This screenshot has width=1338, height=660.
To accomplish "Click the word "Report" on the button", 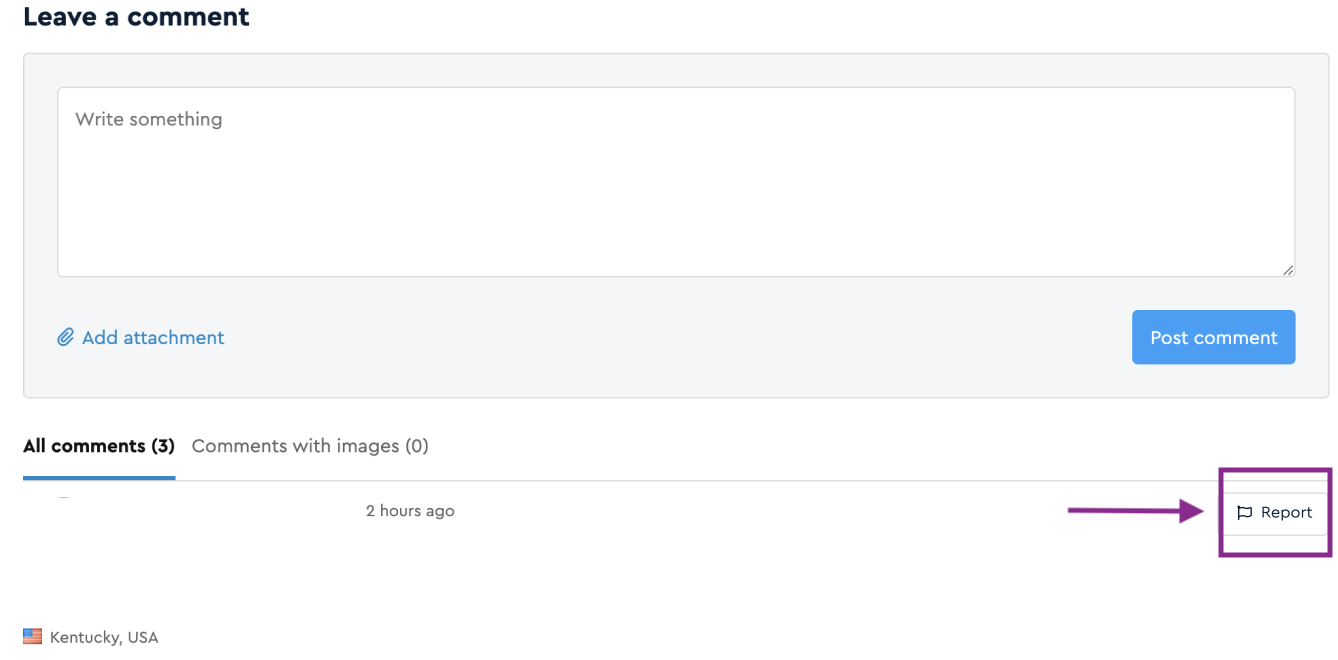I will pos(1286,513).
